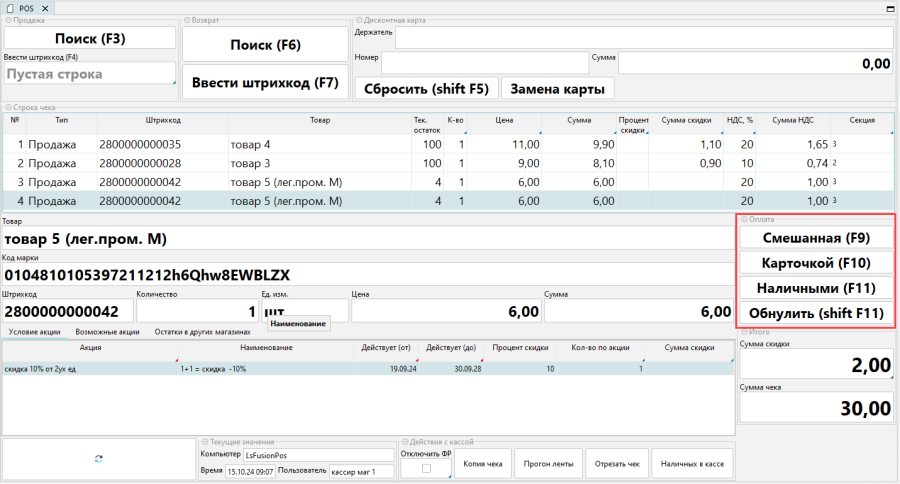900x484 pixels.
Task: Collapse the 'Оплата' payment section
Action: click(x=744, y=219)
